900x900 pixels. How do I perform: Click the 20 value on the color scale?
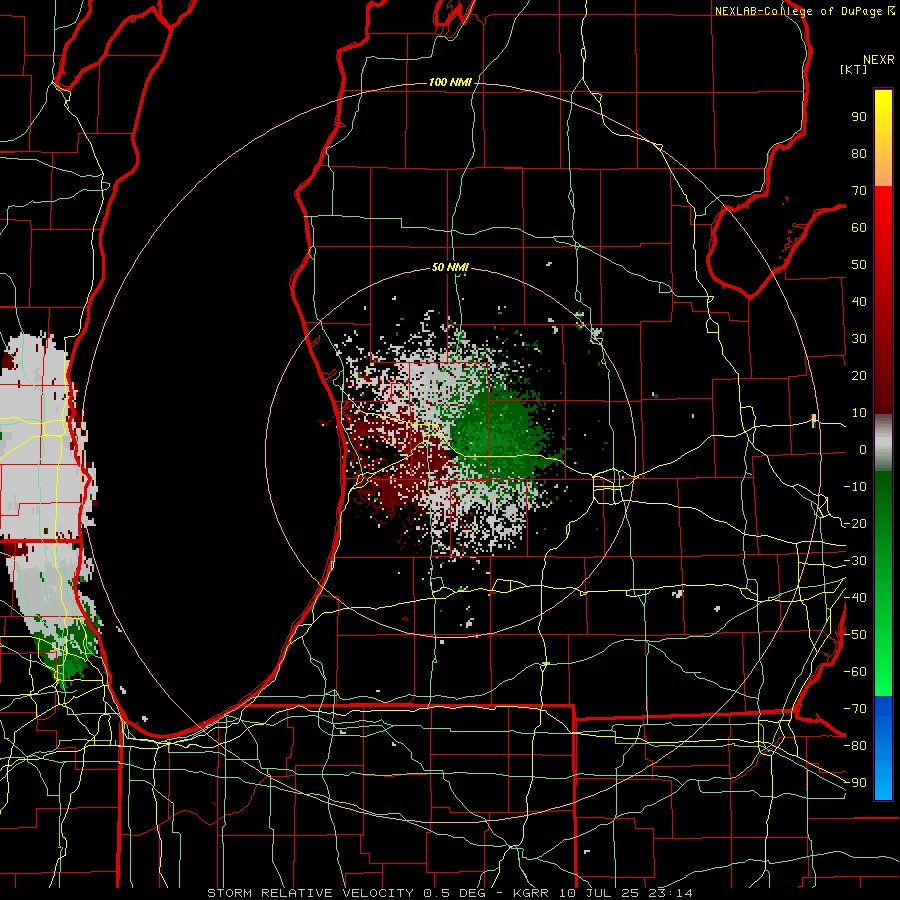[859, 376]
